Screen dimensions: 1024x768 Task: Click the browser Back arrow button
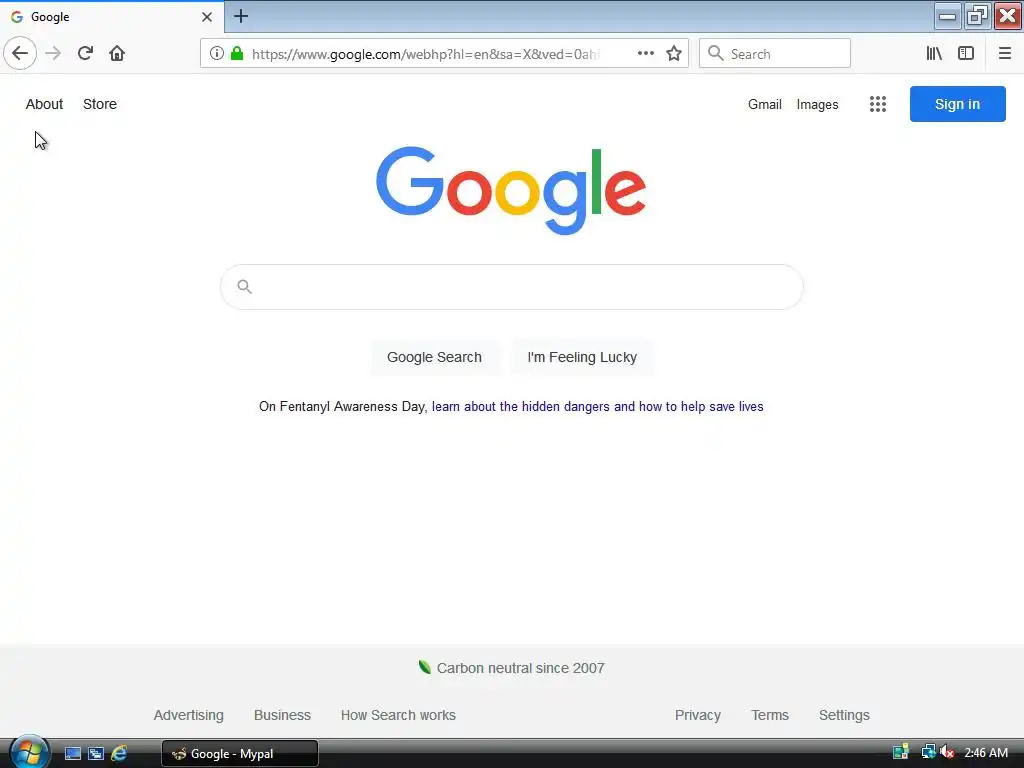pyautogui.click(x=20, y=53)
